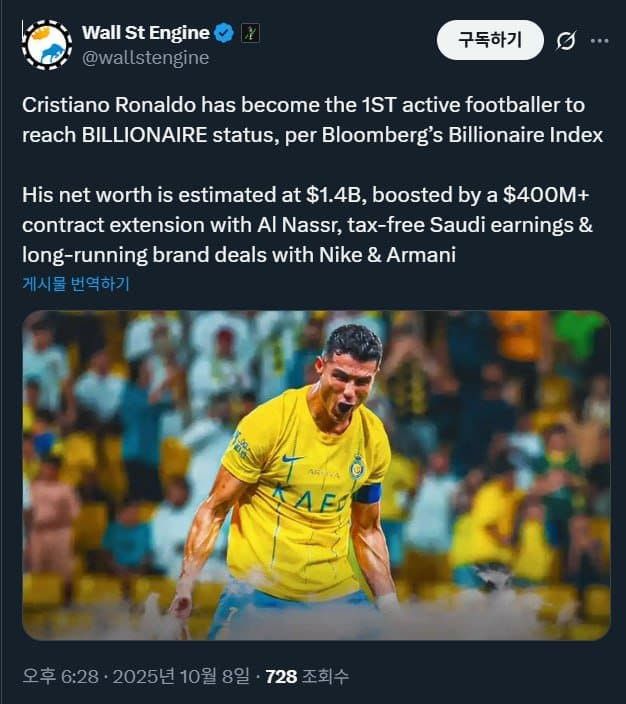This screenshot has height=704, width=626.
Task: Open the Wall St Engine display name
Action: pyautogui.click(x=145, y=34)
